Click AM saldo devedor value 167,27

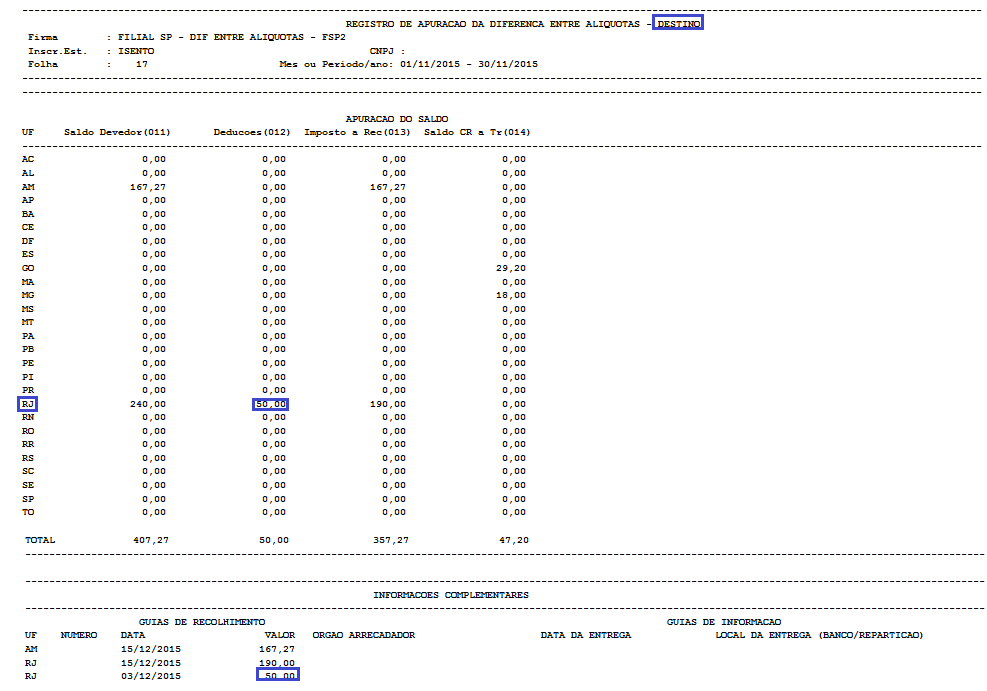tap(148, 187)
